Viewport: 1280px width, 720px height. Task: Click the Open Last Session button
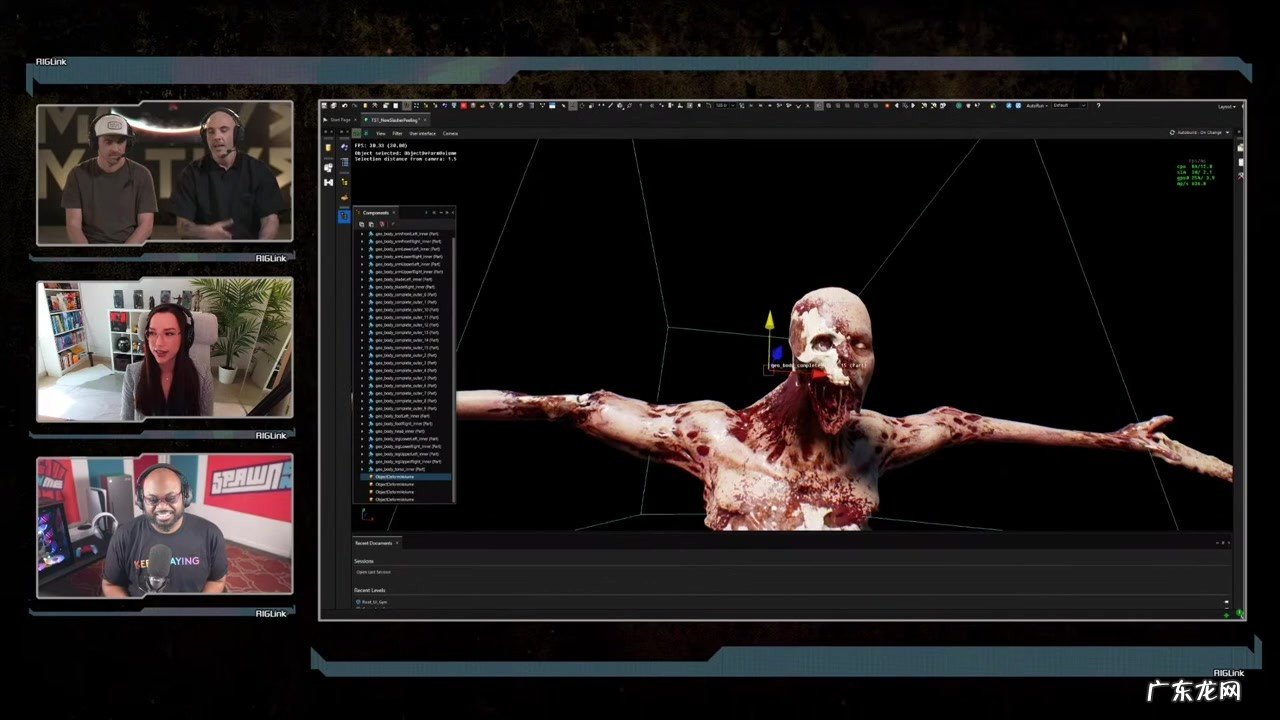tap(373, 572)
